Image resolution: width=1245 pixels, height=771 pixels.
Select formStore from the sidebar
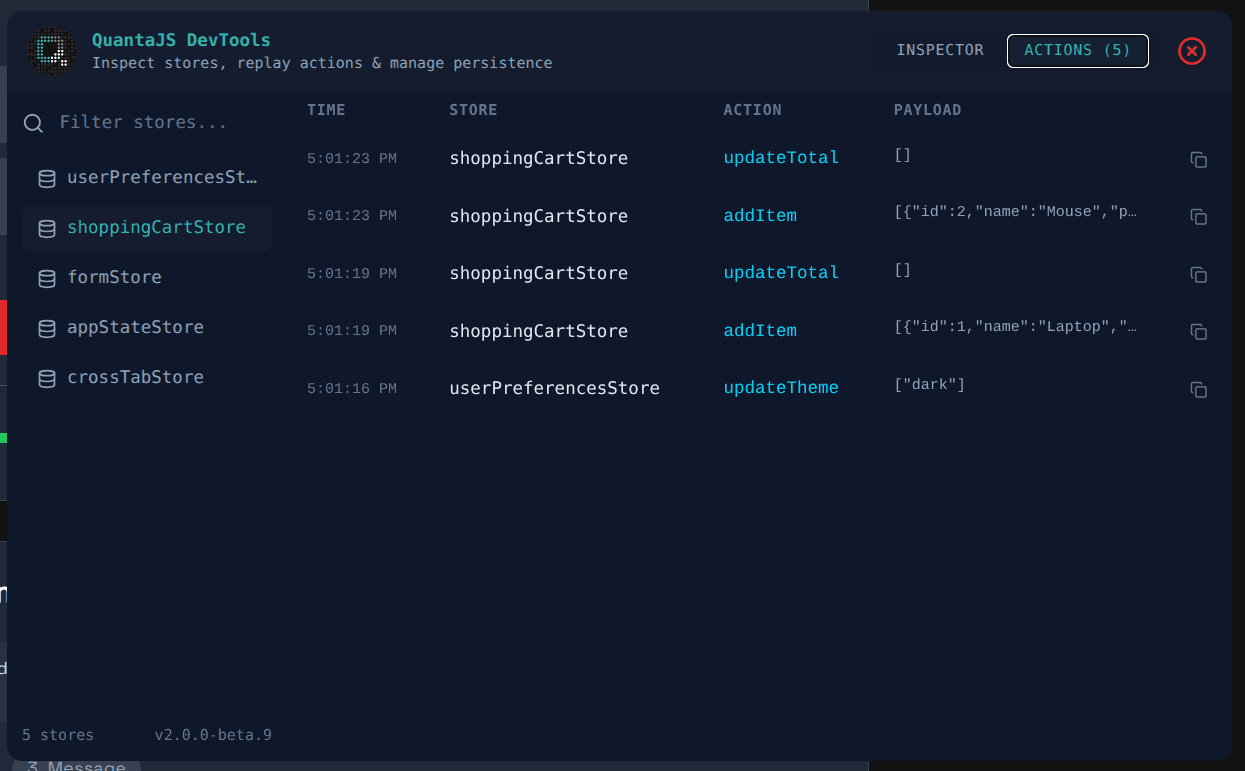click(113, 277)
